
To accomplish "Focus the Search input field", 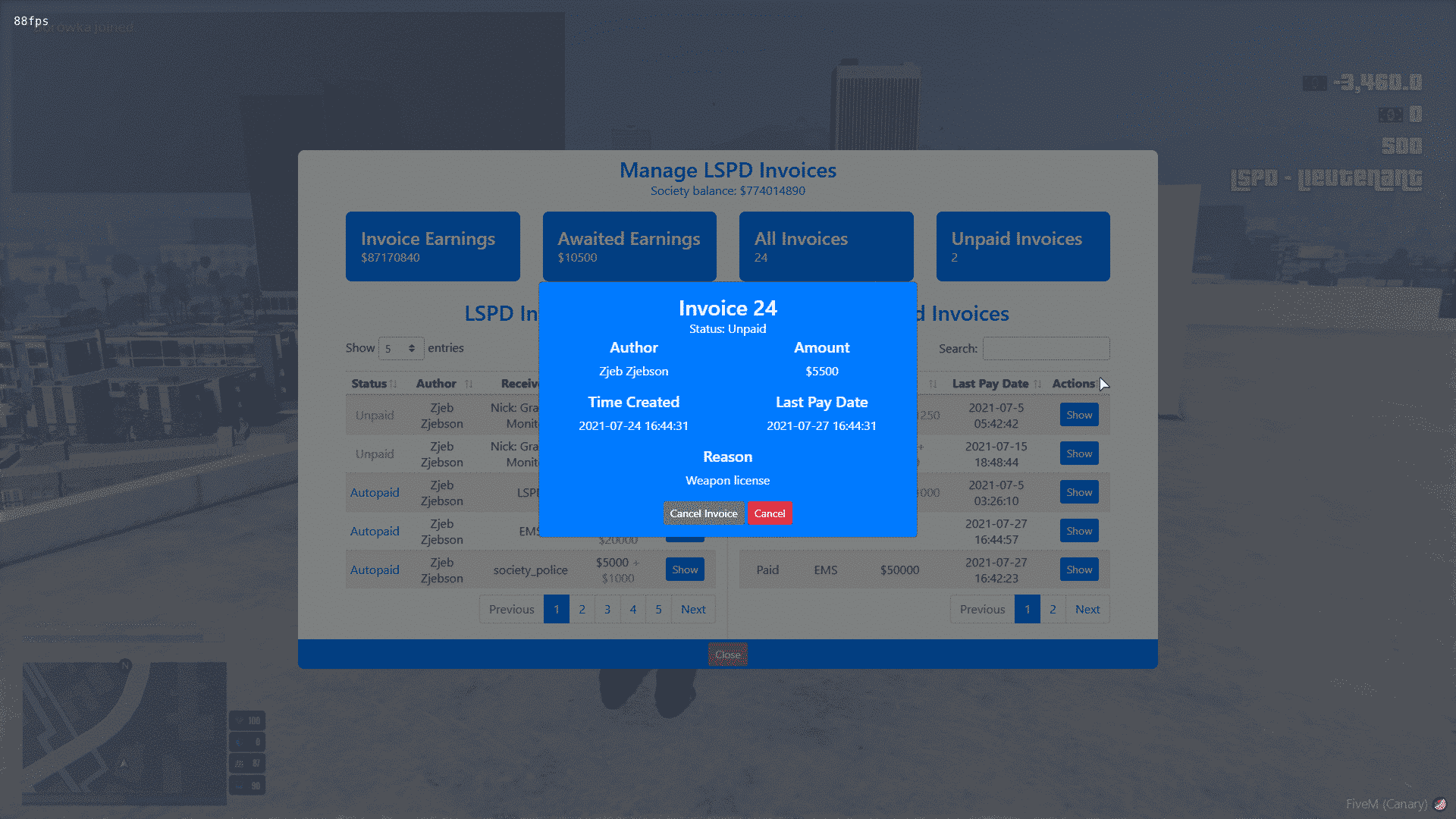I will pos(1046,348).
